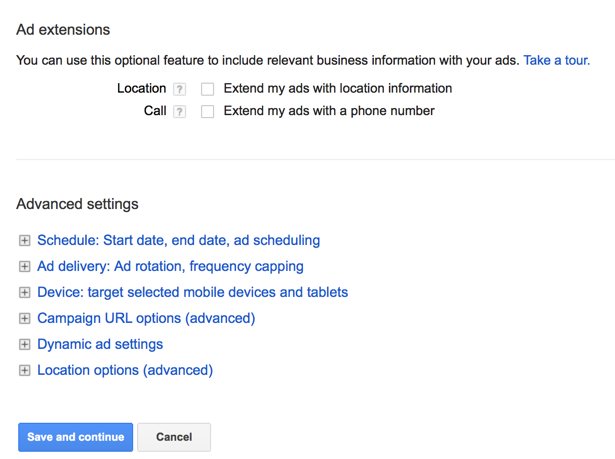Viewport: 615px width, 459px height.
Task: Click the Cancel button
Action: pos(174,437)
